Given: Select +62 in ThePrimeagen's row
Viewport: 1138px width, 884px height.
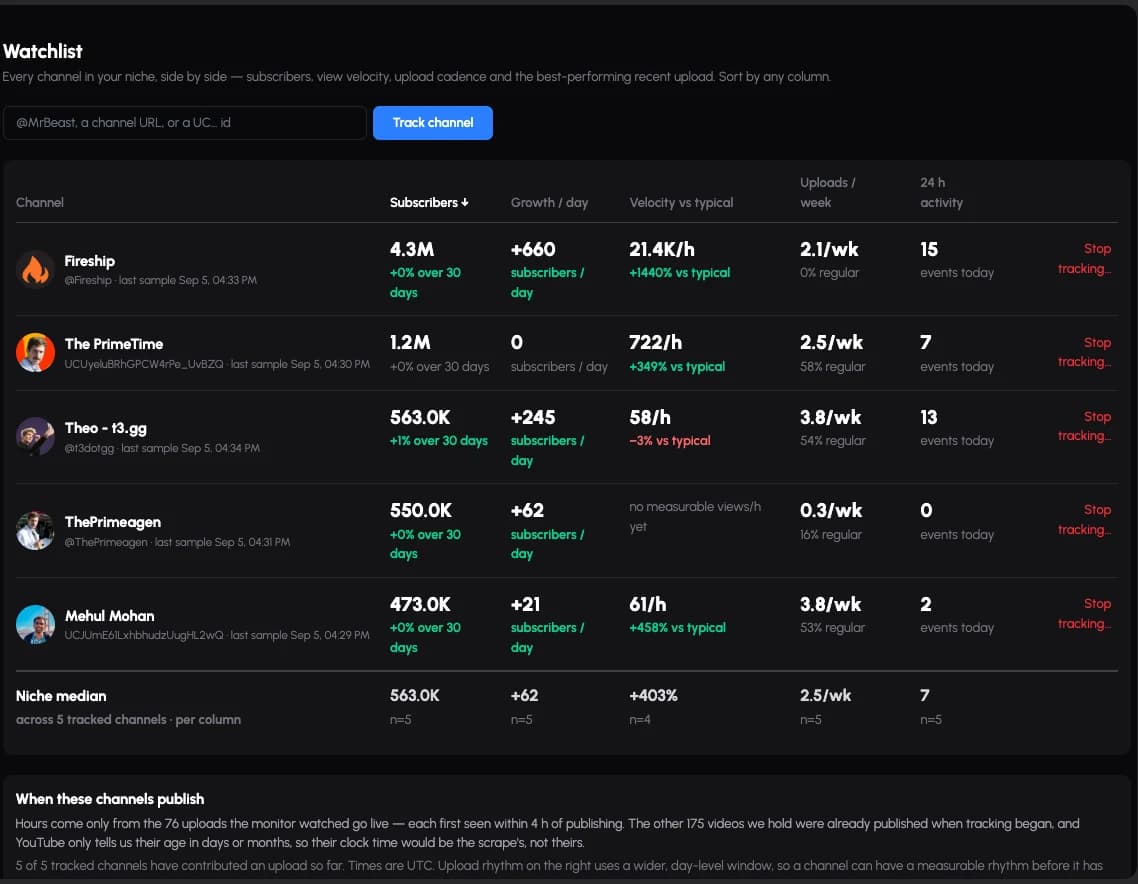Looking at the screenshot, I should pos(528,510).
